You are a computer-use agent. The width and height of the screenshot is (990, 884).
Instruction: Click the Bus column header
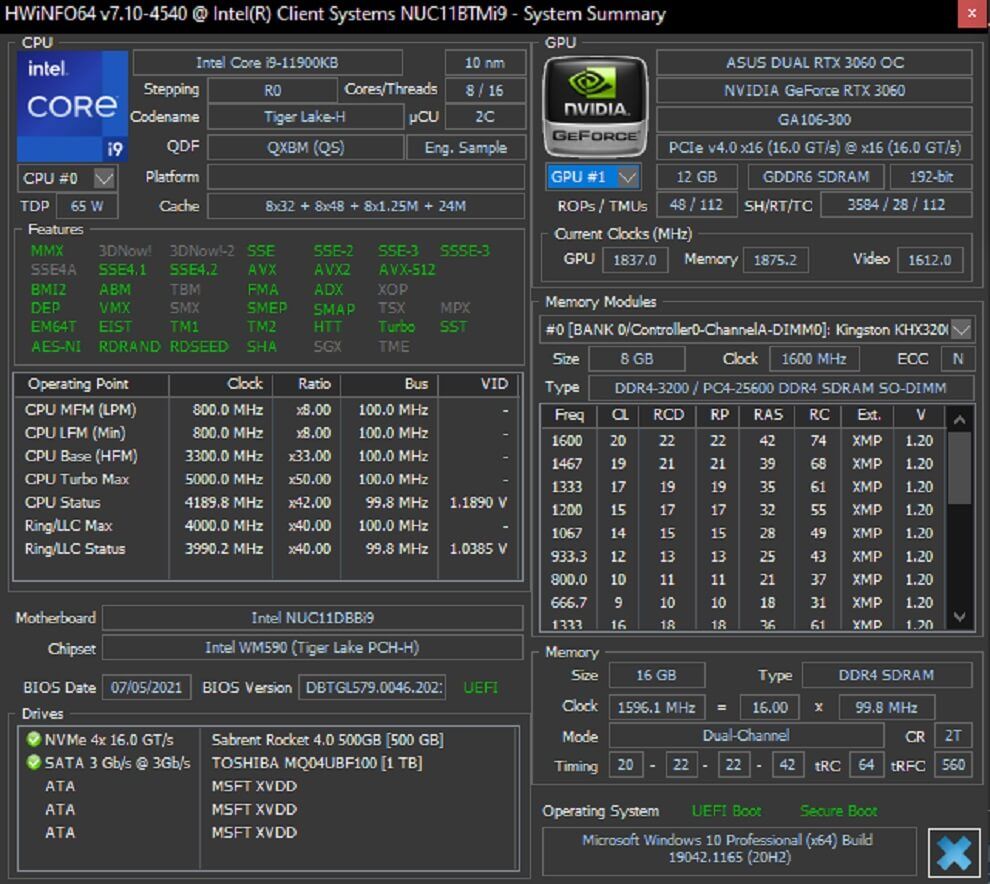click(x=390, y=384)
